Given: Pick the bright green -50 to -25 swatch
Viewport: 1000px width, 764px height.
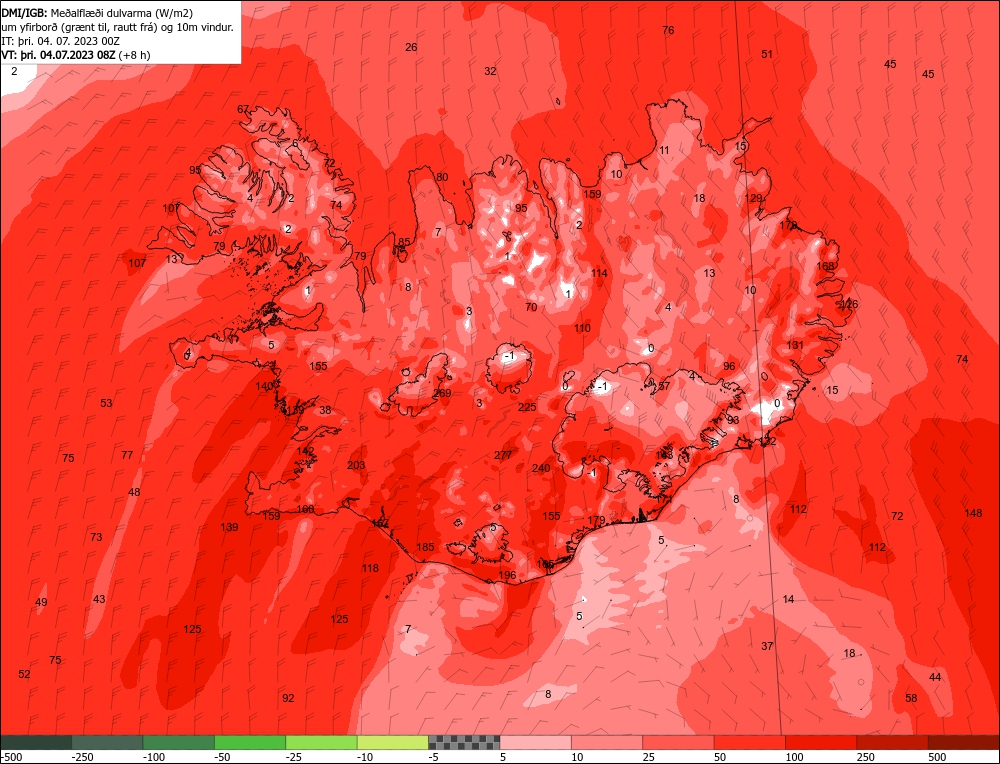Looking at the screenshot, I should coord(250,742).
